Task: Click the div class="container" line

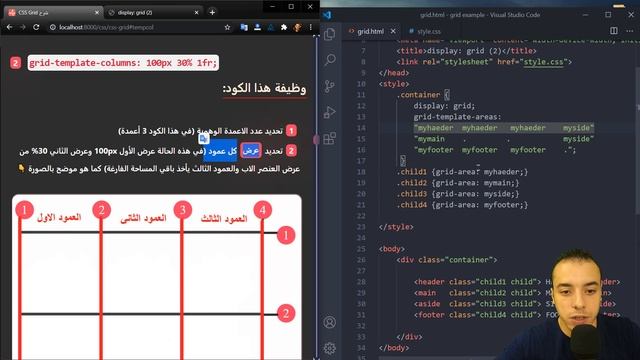Action: (447, 260)
